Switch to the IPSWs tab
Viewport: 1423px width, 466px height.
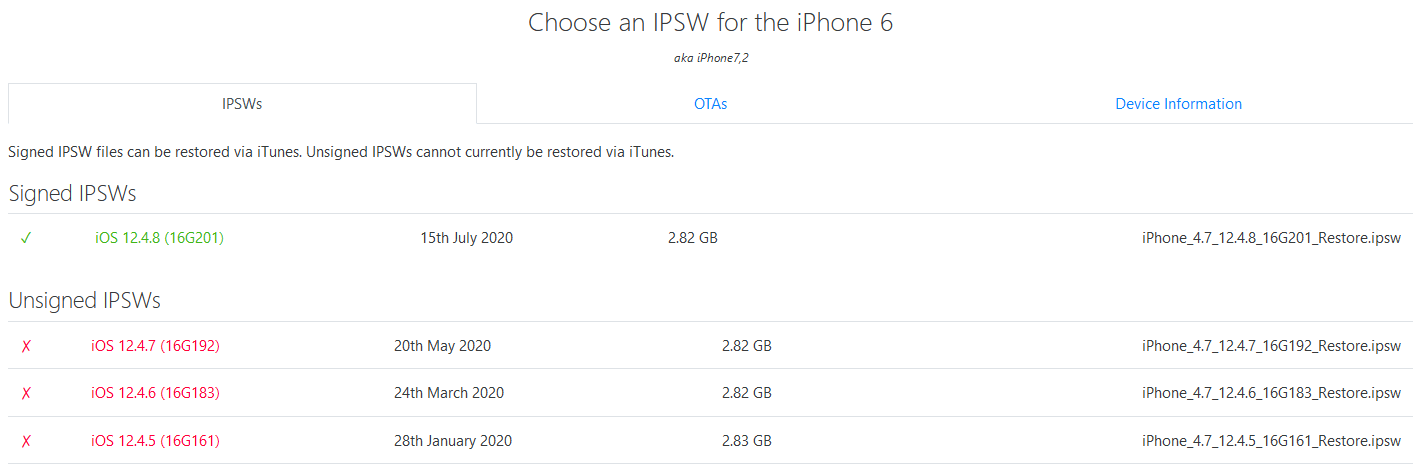(x=242, y=104)
